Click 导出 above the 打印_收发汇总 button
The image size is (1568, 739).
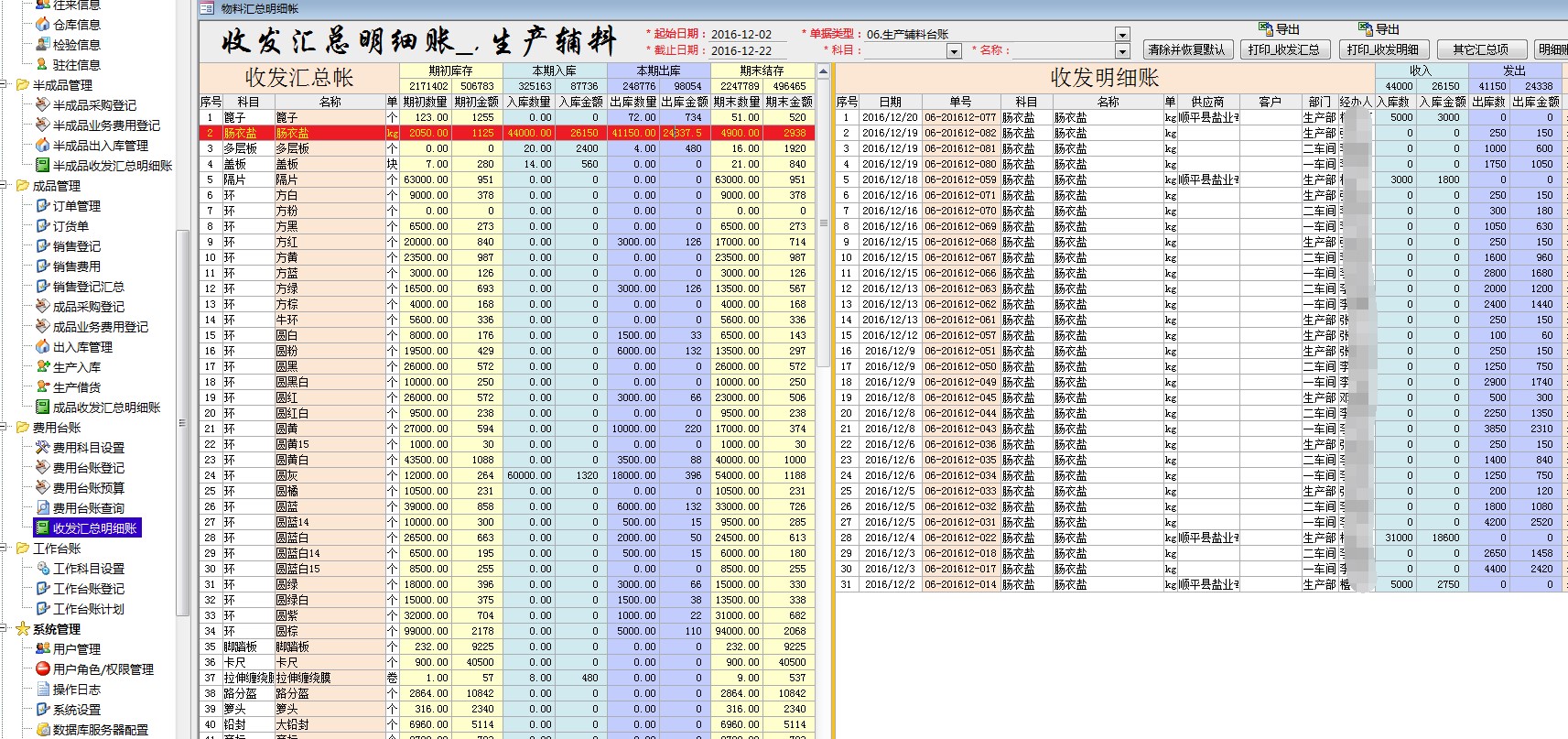1280,29
